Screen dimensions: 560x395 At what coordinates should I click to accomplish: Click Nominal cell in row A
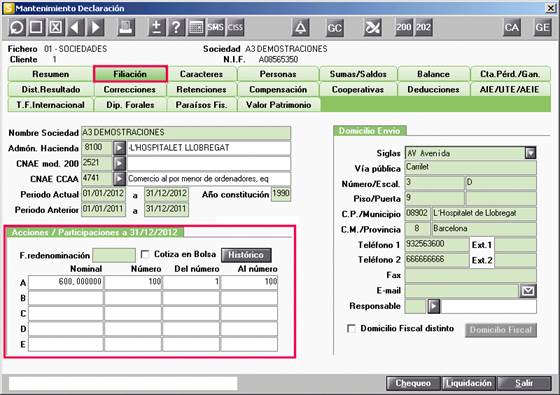(66, 282)
